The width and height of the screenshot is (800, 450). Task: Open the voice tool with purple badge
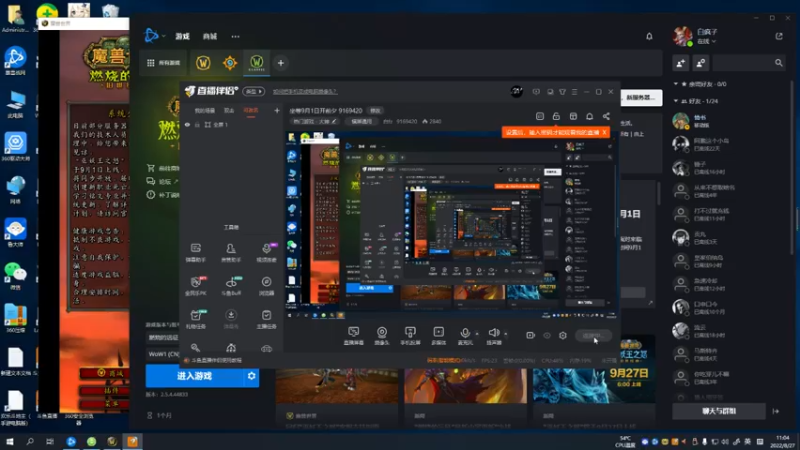click(x=266, y=252)
